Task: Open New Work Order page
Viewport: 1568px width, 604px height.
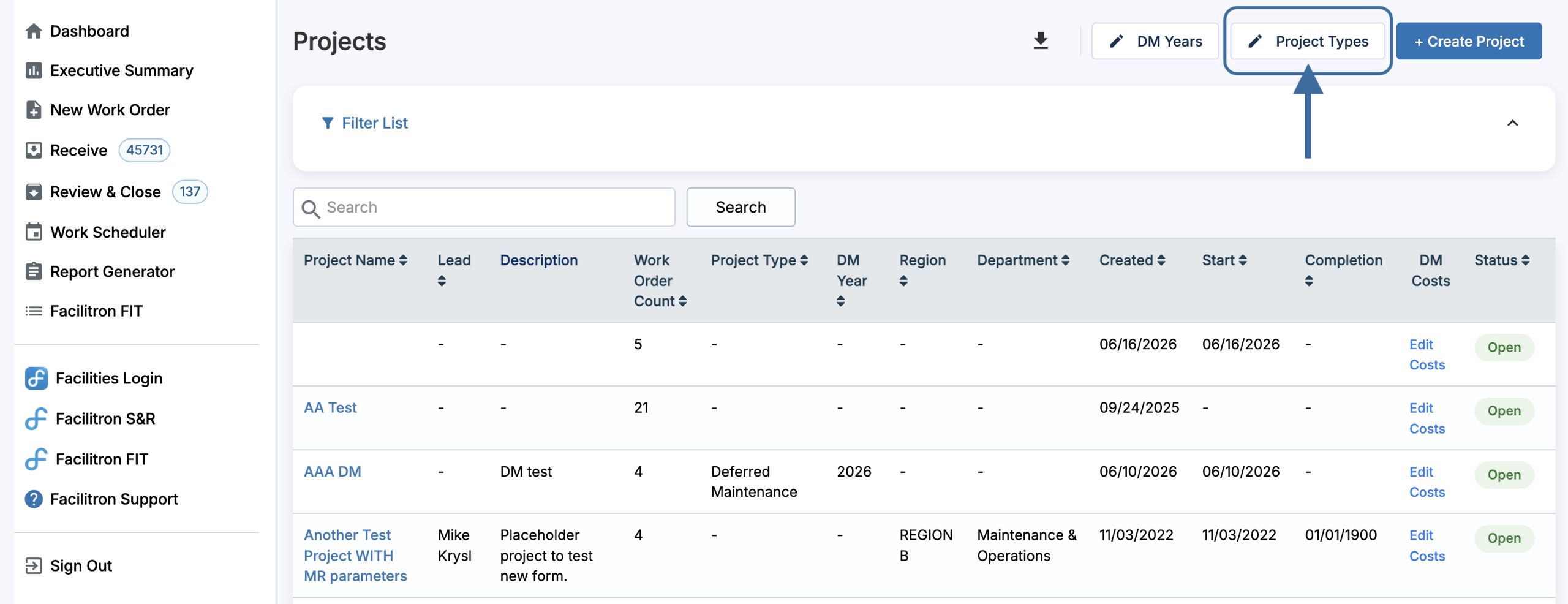Action: click(x=110, y=110)
